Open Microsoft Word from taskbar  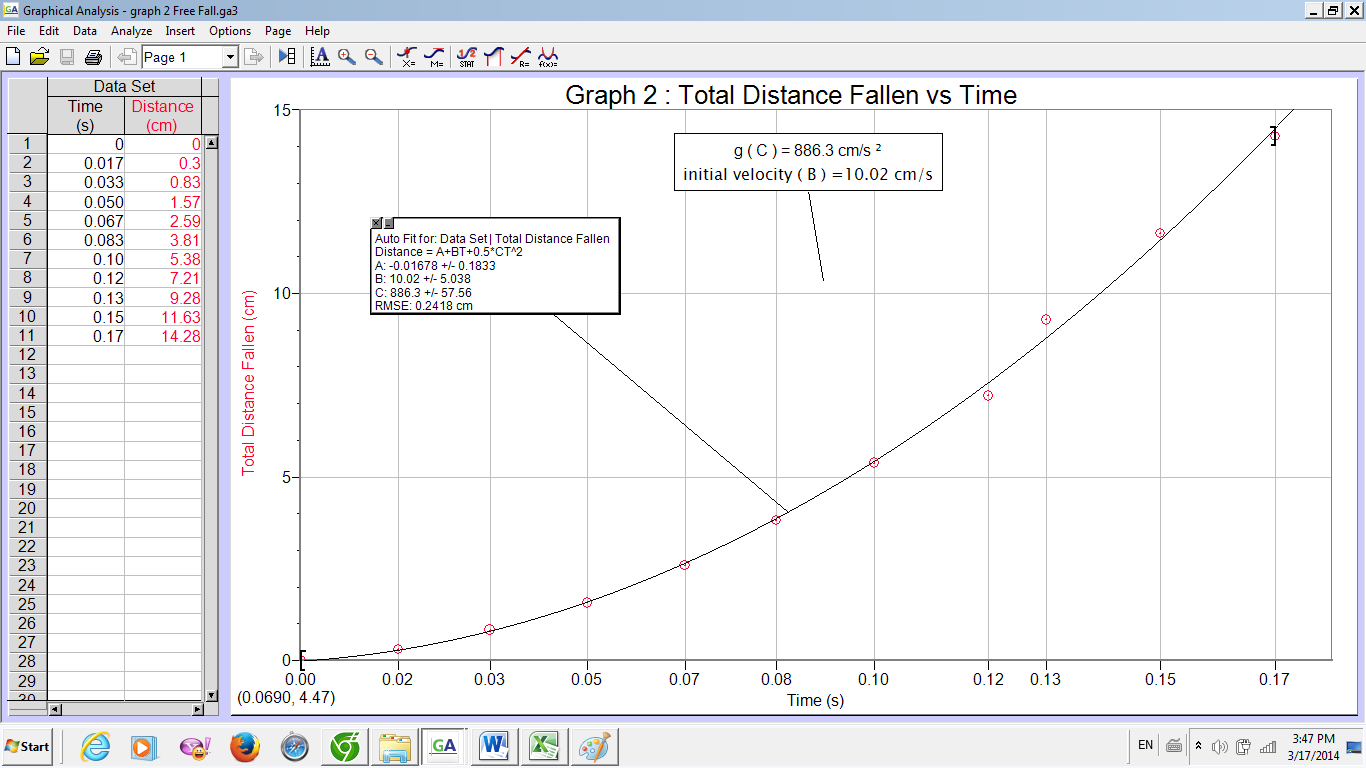click(495, 746)
